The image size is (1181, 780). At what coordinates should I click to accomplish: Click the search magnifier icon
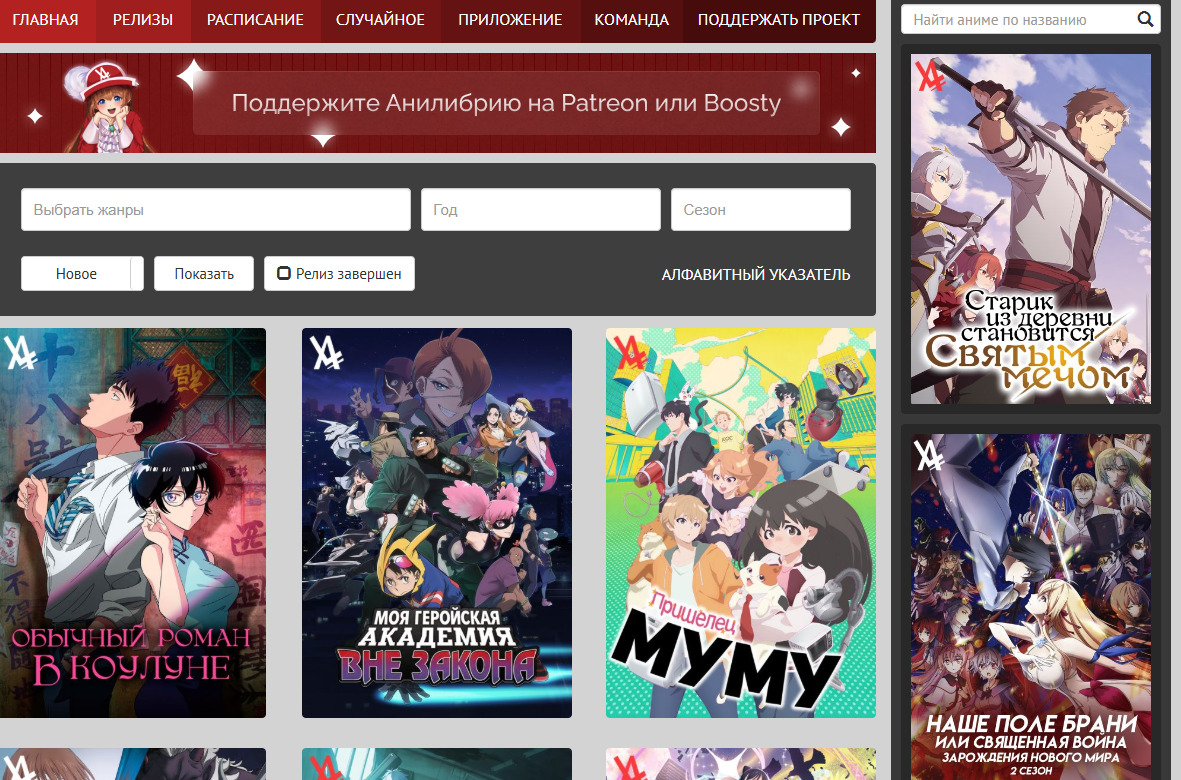tap(1145, 20)
